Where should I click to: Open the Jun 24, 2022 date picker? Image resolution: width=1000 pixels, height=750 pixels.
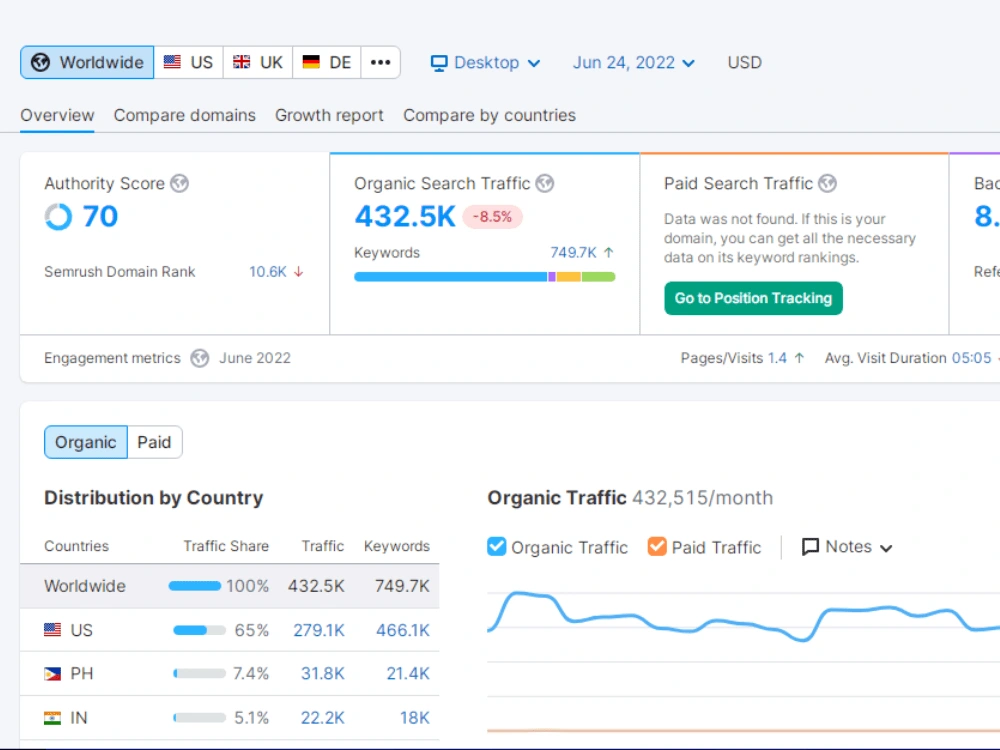633,62
